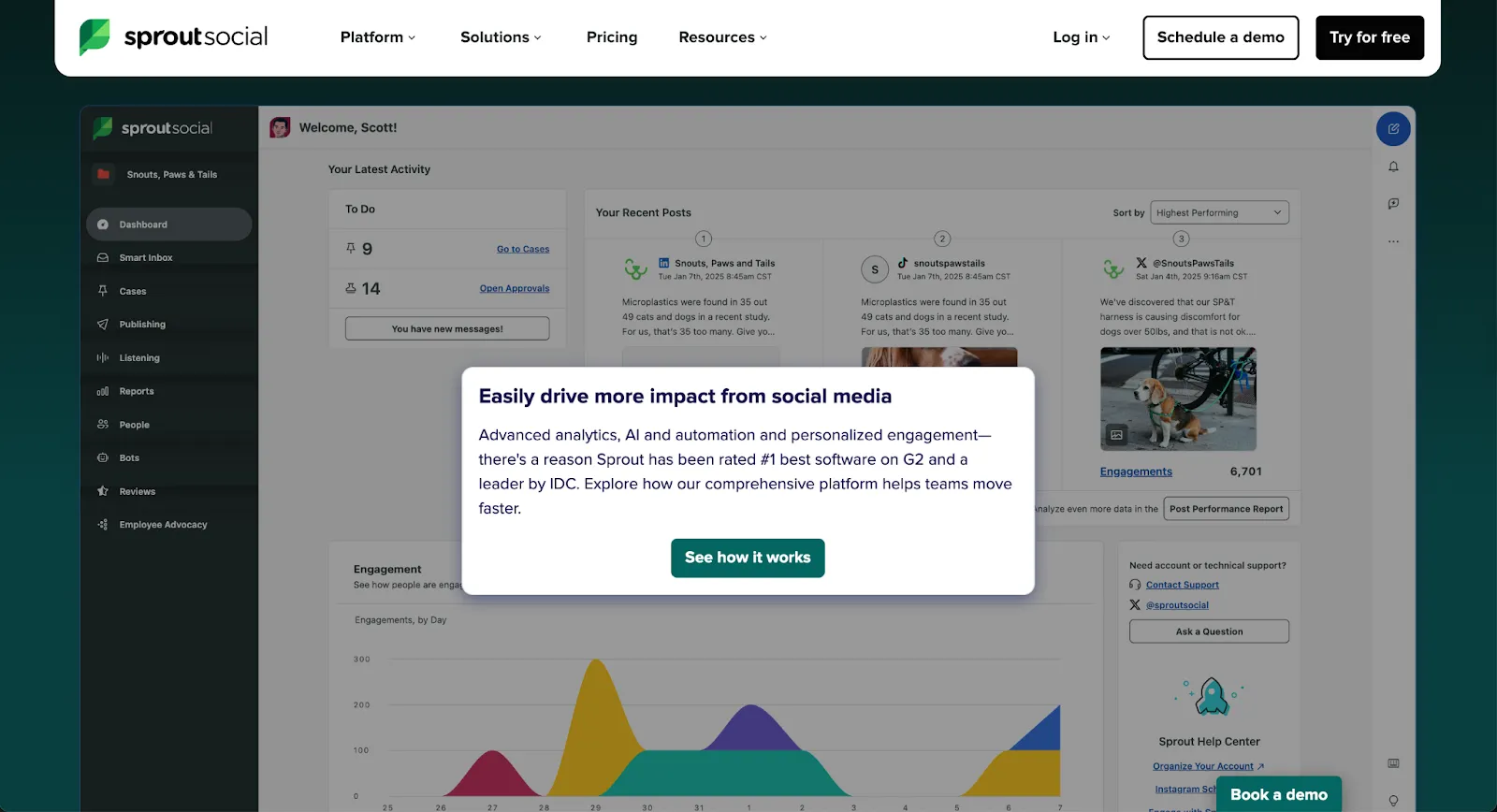
Task: Click Scott's profile avatar
Action: pyautogui.click(x=280, y=128)
